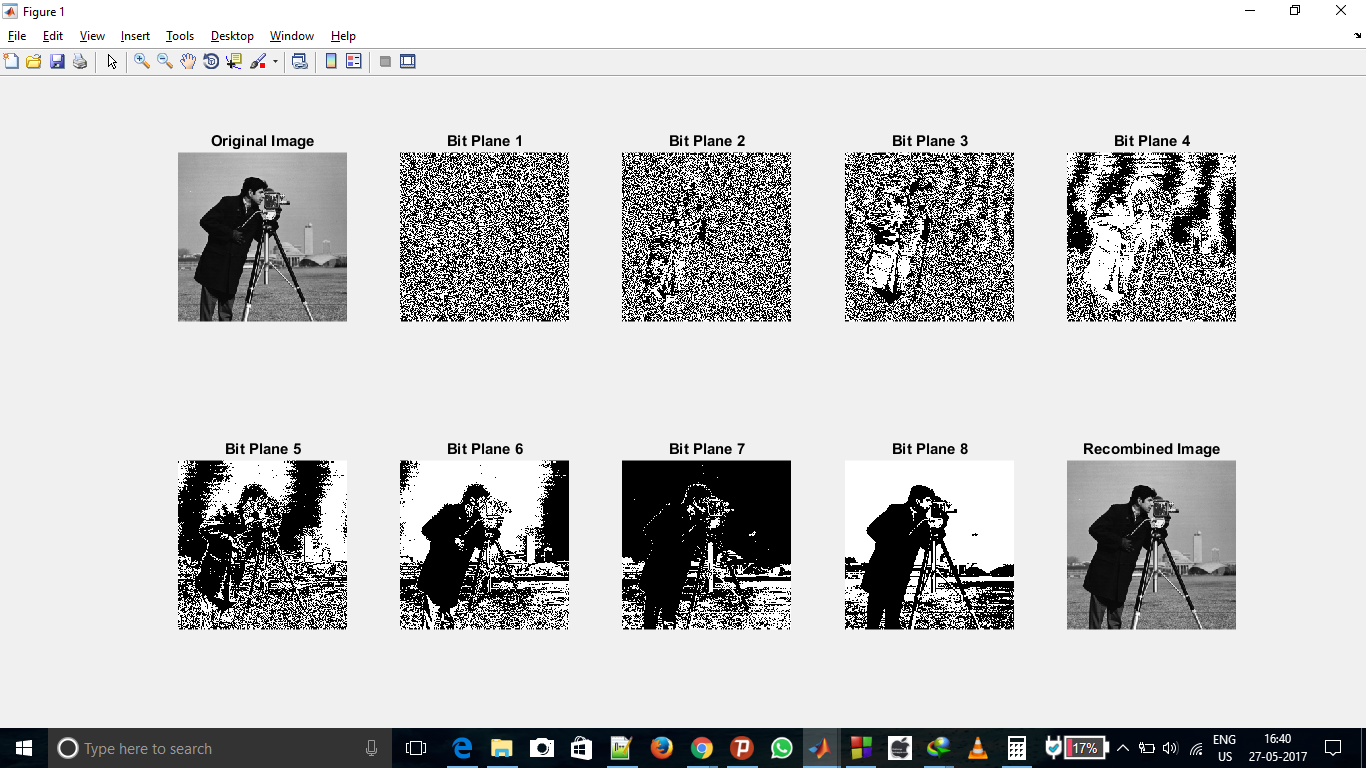Screen dimensions: 1366x768
Task: Print the figure with the printer icon
Action: [x=80, y=62]
